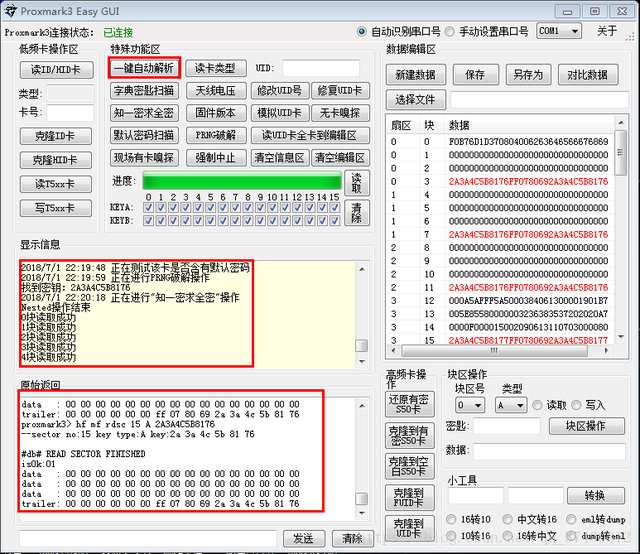Click the 选择文件 button
The height and width of the screenshot is (554, 640).
pyautogui.click(x=416, y=100)
